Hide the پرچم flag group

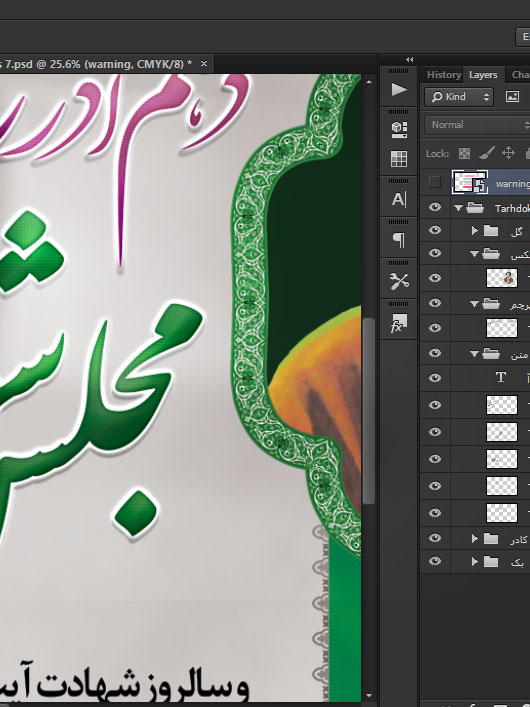(435, 303)
